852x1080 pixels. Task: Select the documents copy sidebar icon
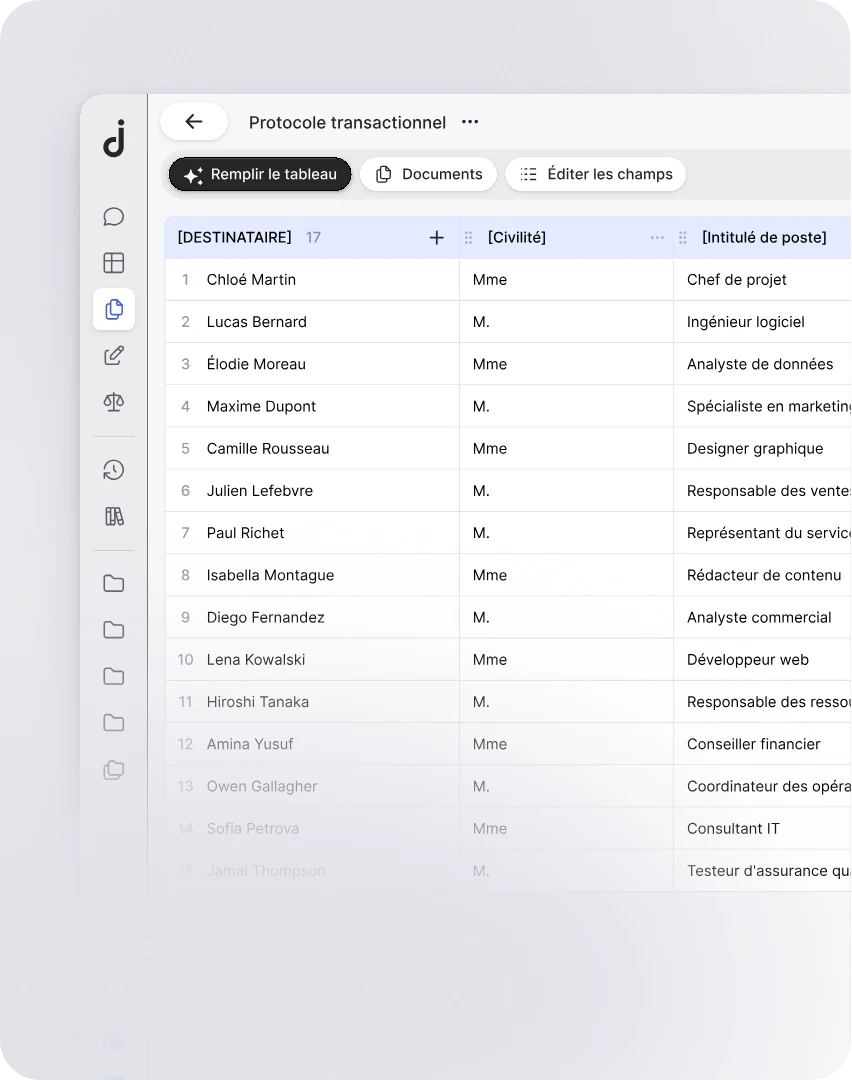tap(114, 309)
